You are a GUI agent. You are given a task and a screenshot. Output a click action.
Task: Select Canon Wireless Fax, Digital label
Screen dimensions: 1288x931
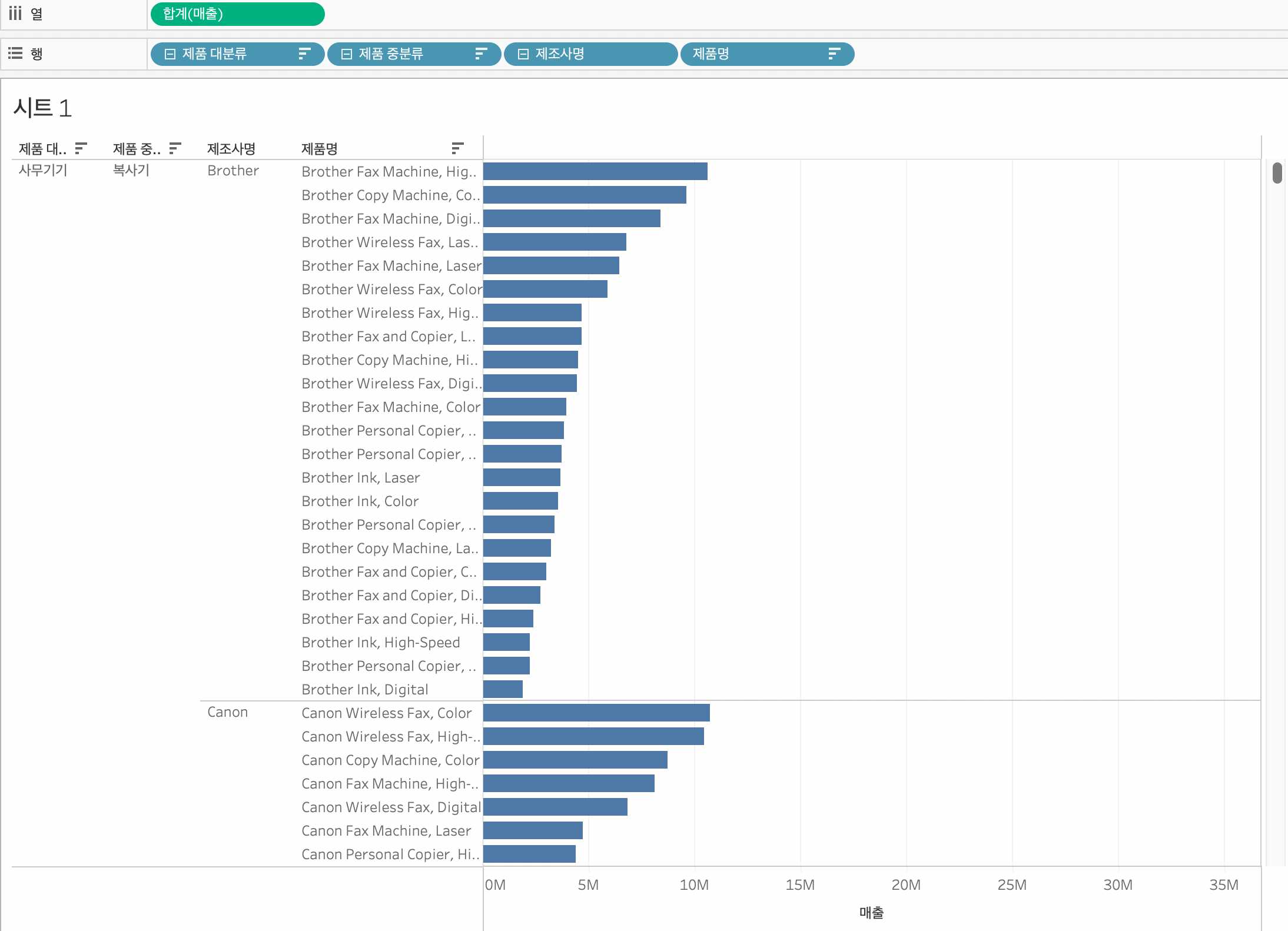coord(391,807)
